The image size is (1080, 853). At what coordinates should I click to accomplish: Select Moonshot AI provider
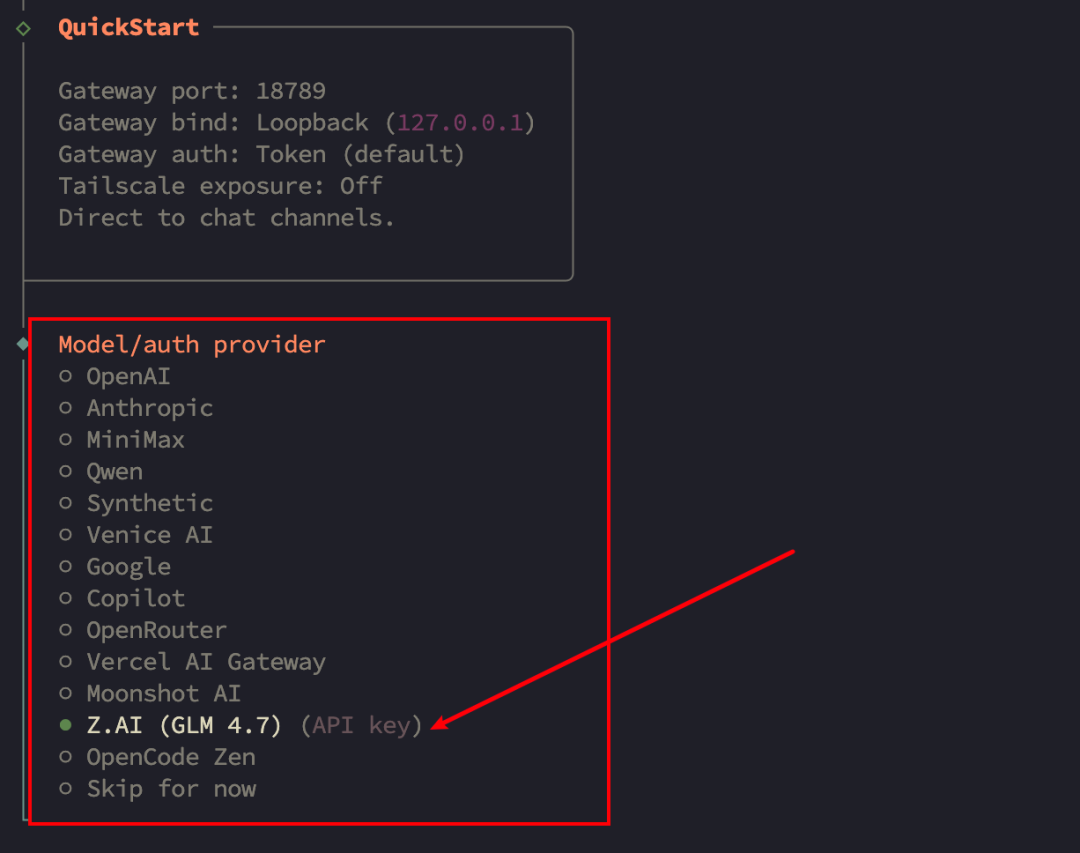(x=163, y=693)
